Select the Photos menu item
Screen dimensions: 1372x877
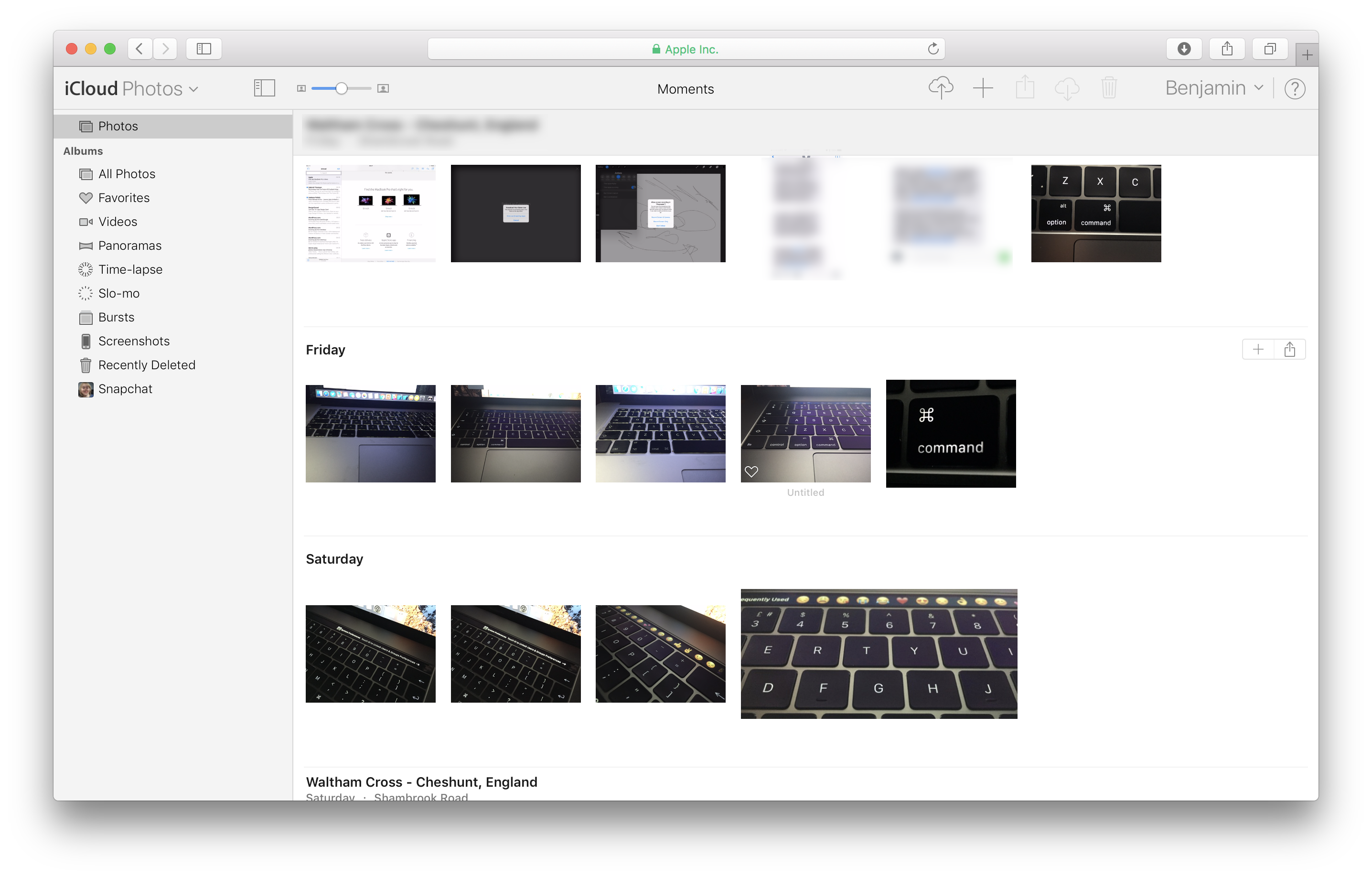pos(118,125)
